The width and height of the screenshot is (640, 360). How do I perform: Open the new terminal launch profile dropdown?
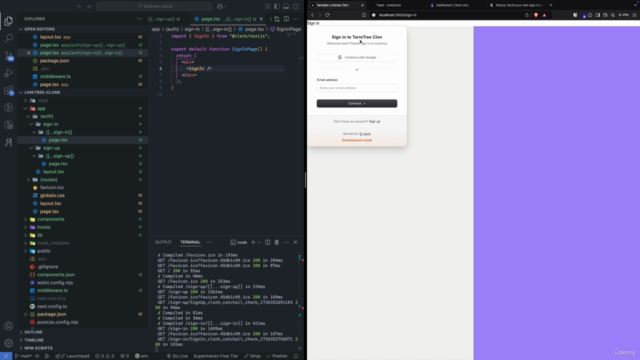tap(259, 242)
